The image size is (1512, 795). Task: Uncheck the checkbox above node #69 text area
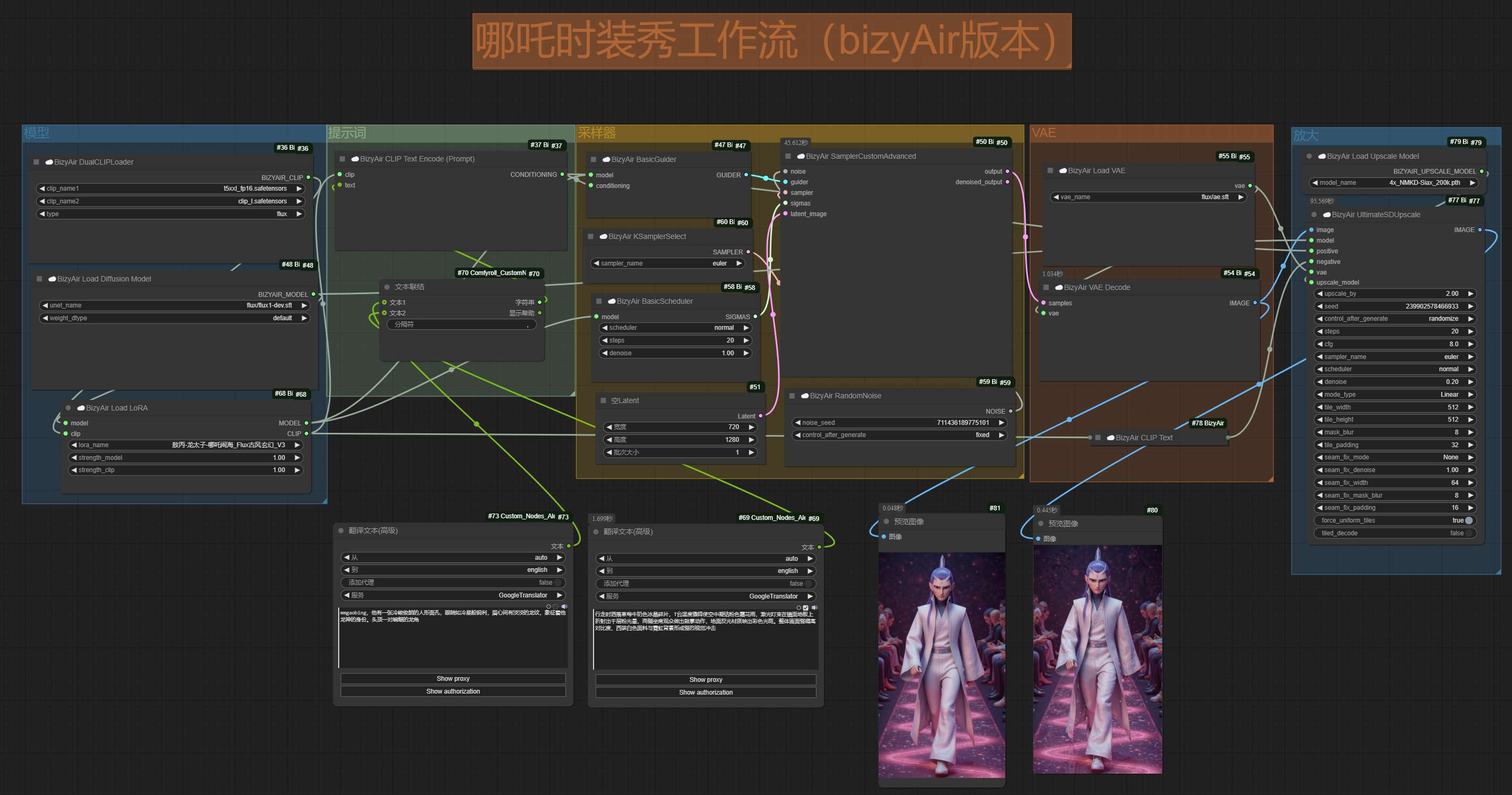806,608
